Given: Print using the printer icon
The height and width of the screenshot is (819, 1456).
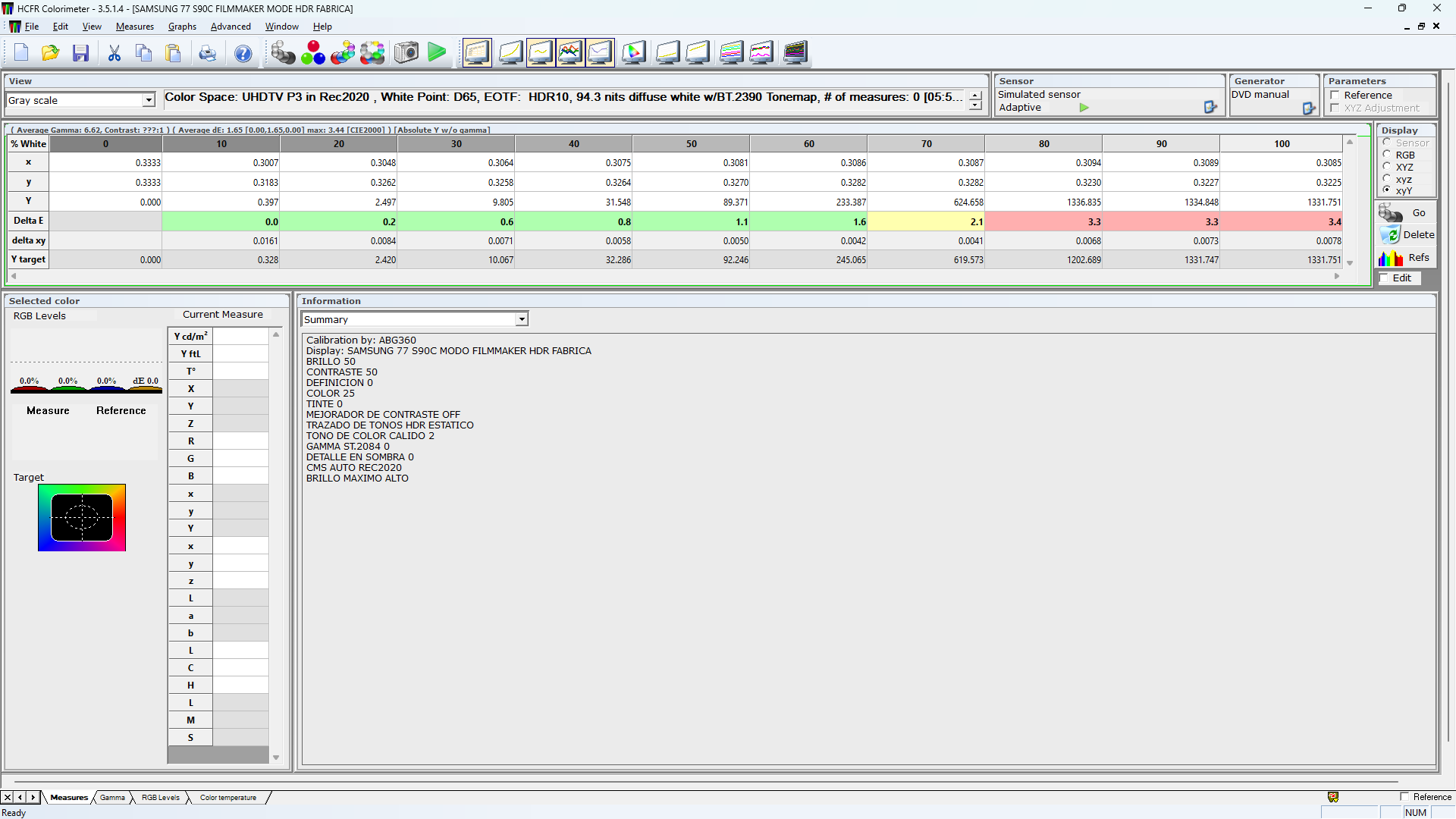Looking at the screenshot, I should click(208, 53).
